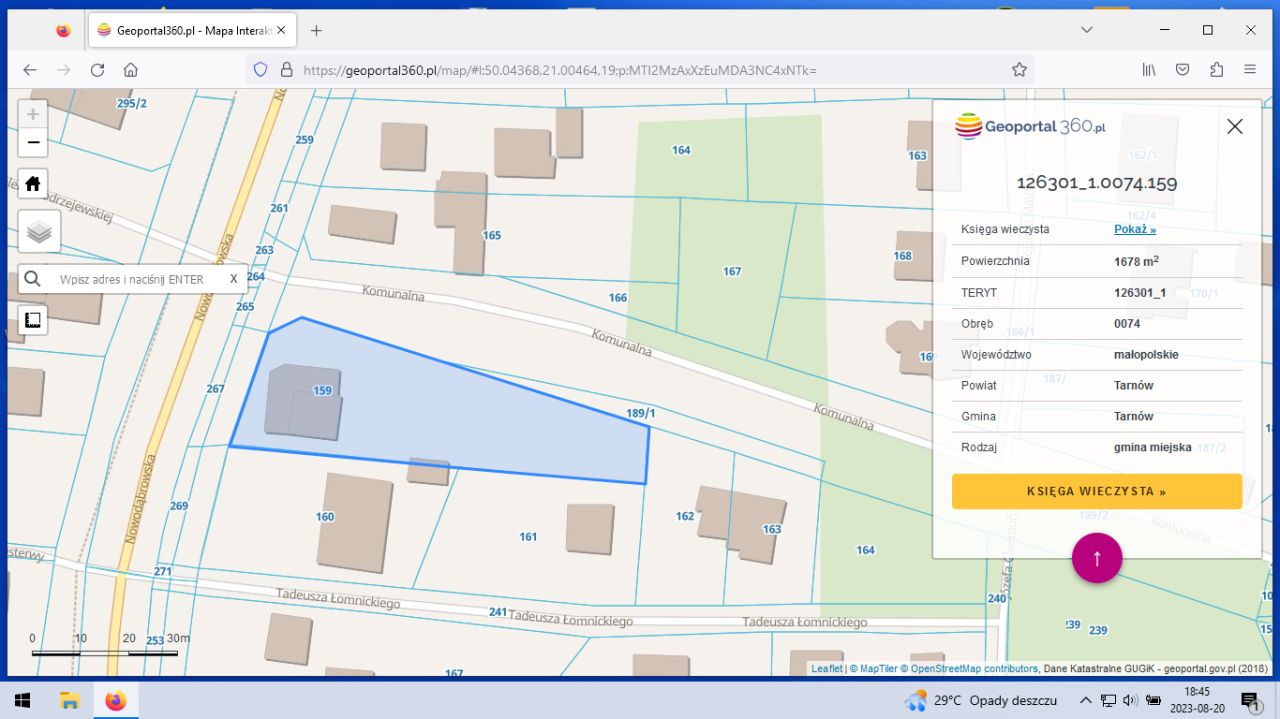Click the search magnifier icon
Viewport: 1280px width, 719px height.
pos(33,279)
